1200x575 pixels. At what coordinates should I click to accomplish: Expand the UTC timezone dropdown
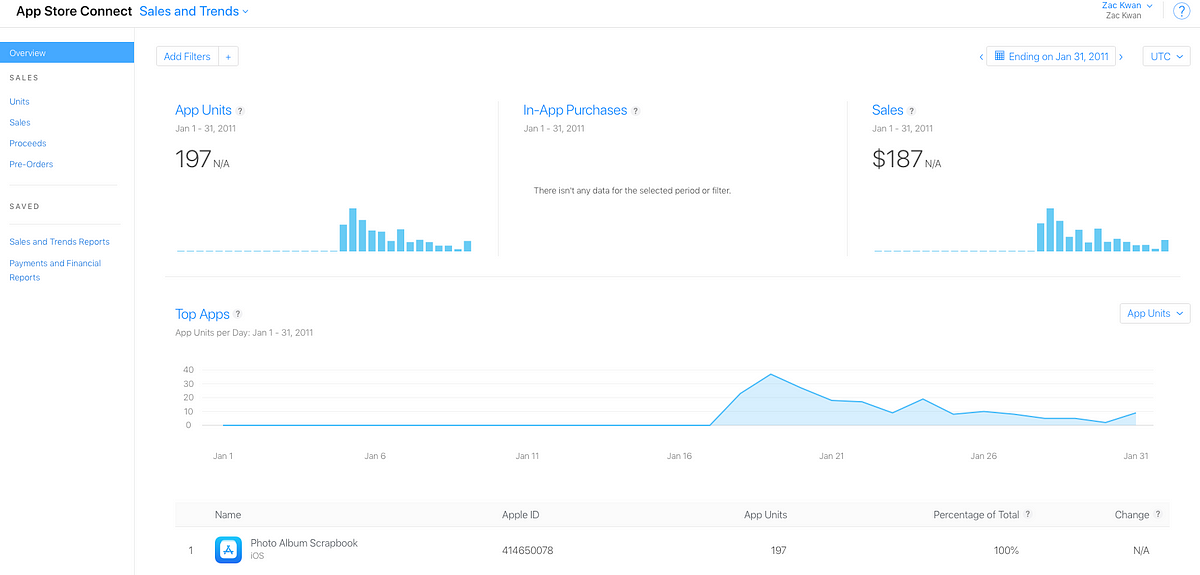coord(1166,57)
